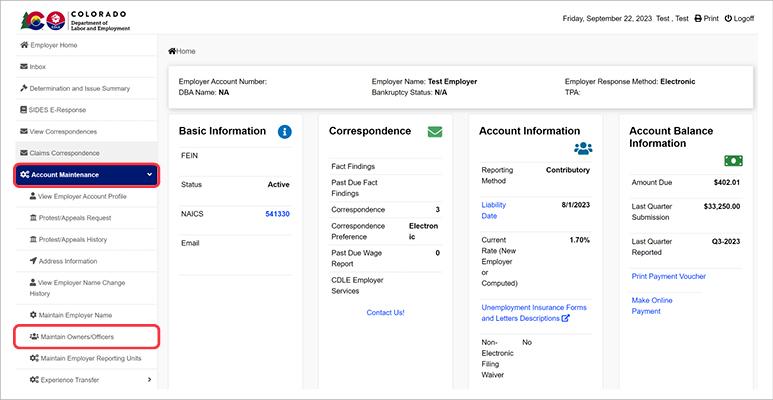Click the Contact Us! link
This screenshot has height=400, width=773.
pyautogui.click(x=385, y=312)
